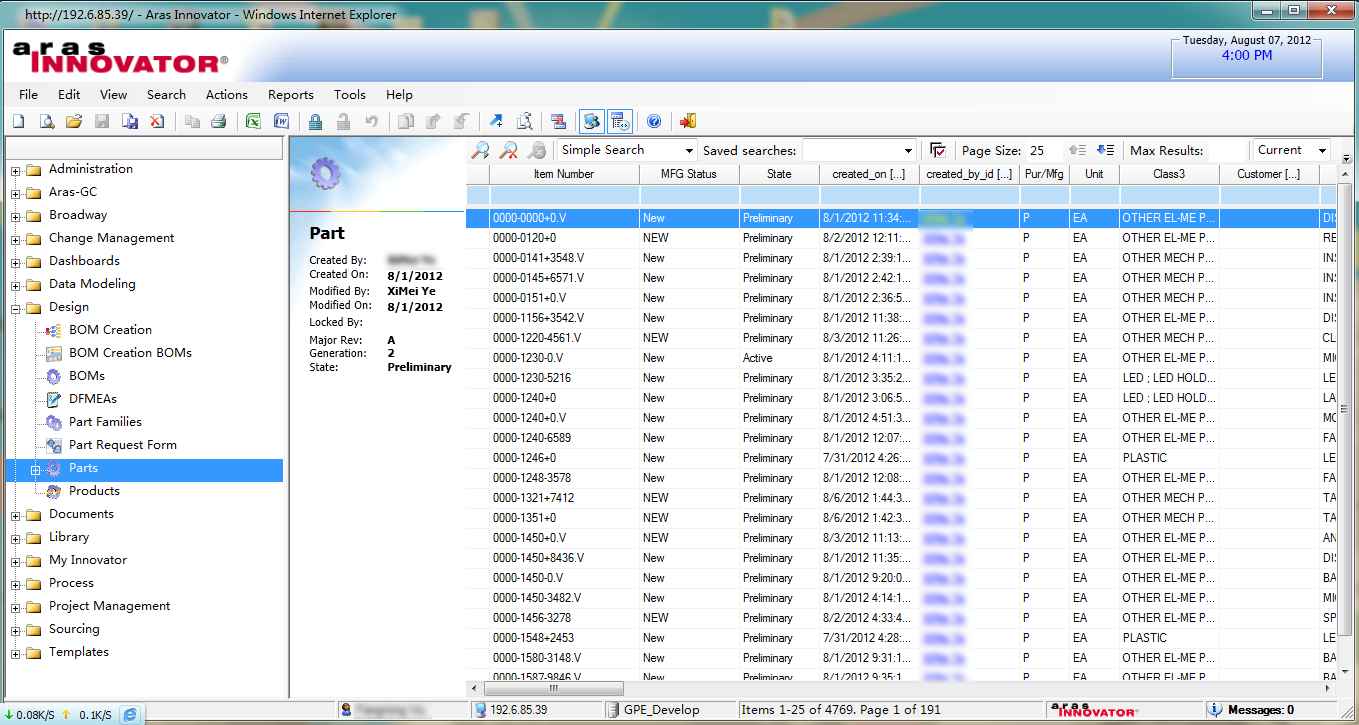Toggle the globe-and-monitor toolbar button
Viewport: 1359px width, 725px height.
[x=591, y=122]
